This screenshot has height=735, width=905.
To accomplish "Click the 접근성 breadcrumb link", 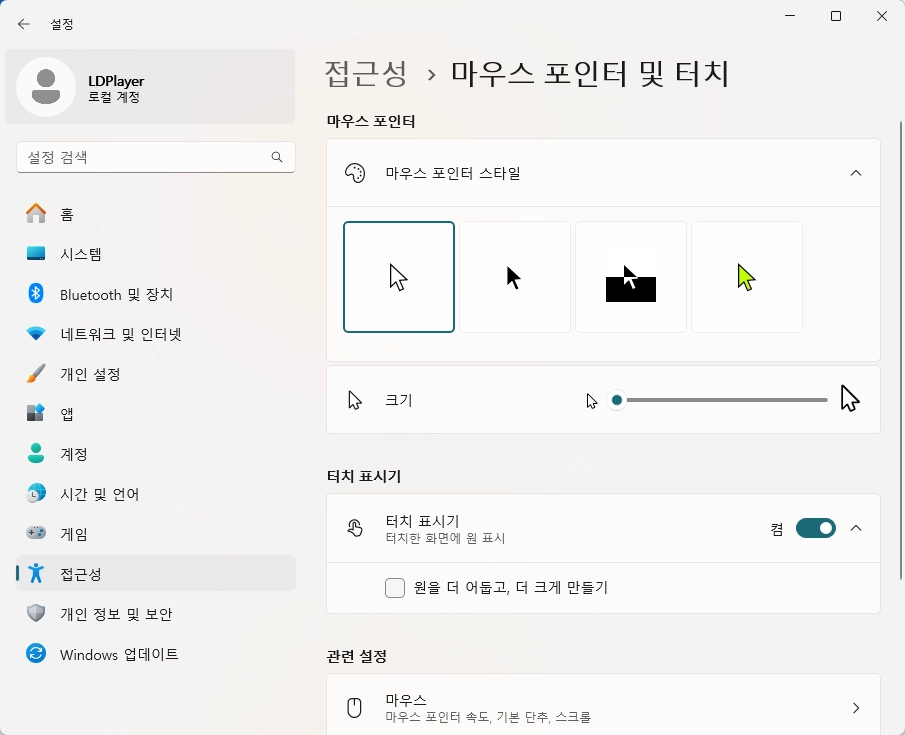I will click(366, 74).
